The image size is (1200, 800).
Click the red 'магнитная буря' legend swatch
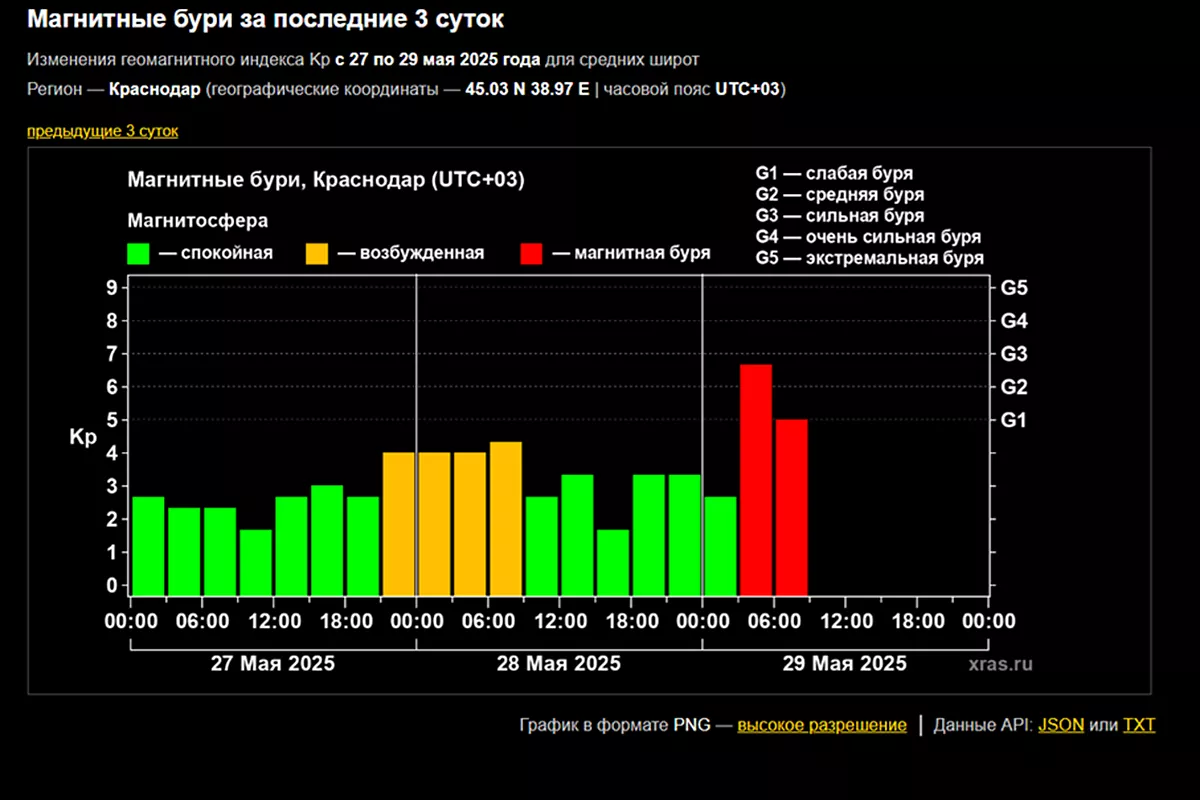532,253
